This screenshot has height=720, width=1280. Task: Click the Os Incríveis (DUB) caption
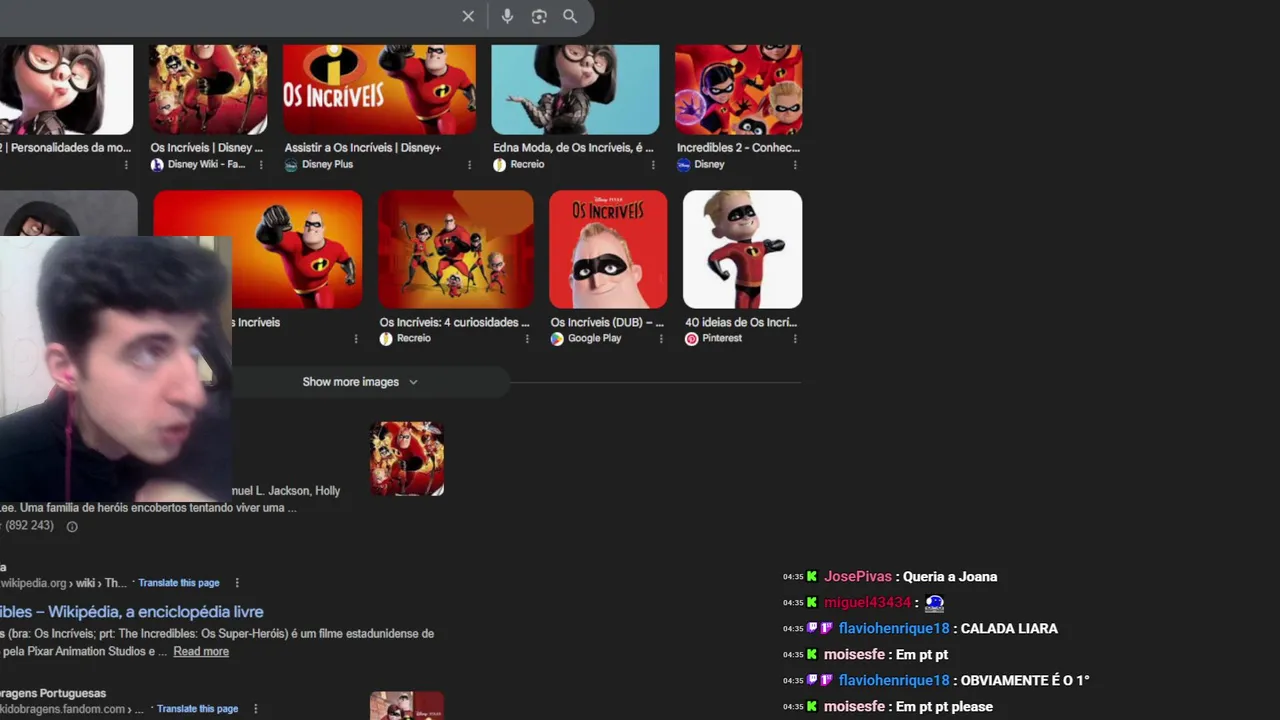click(x=607, y=323)
